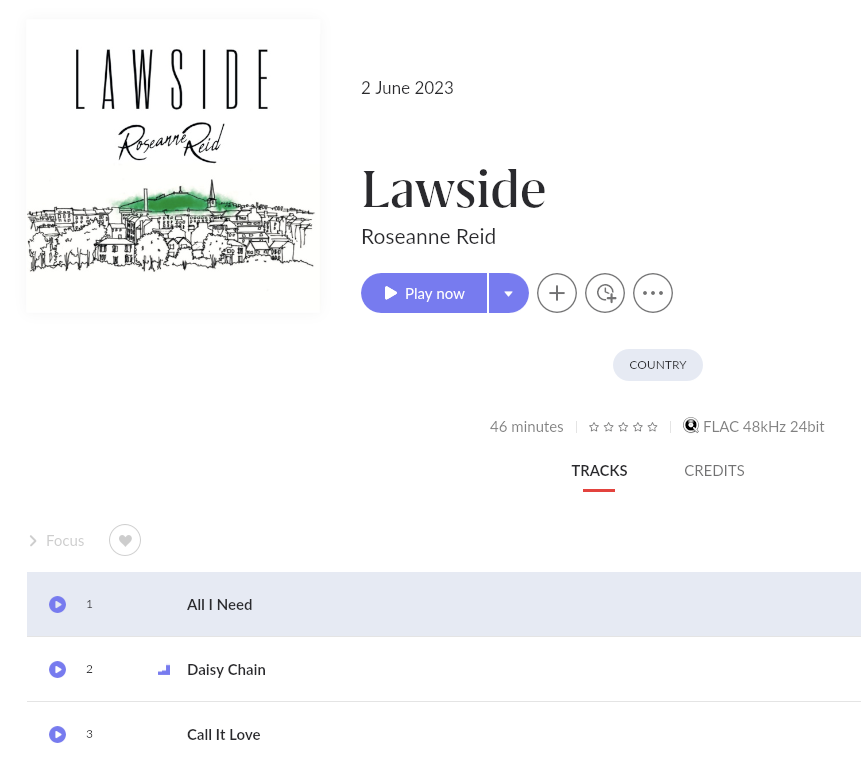The height and width of the screenshot is (757, 861).
Task: Switch to the TRACKS tab
Action: [x=599, y=471]
